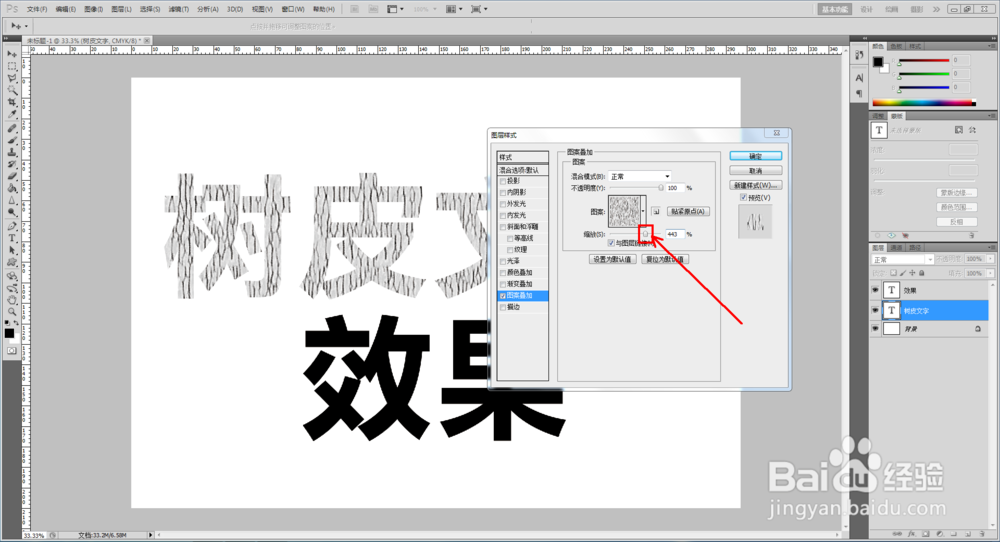1000x542 pixels.
Task: Click the add vector mask icon in Masks panel
Action: [x=973, y=130]
